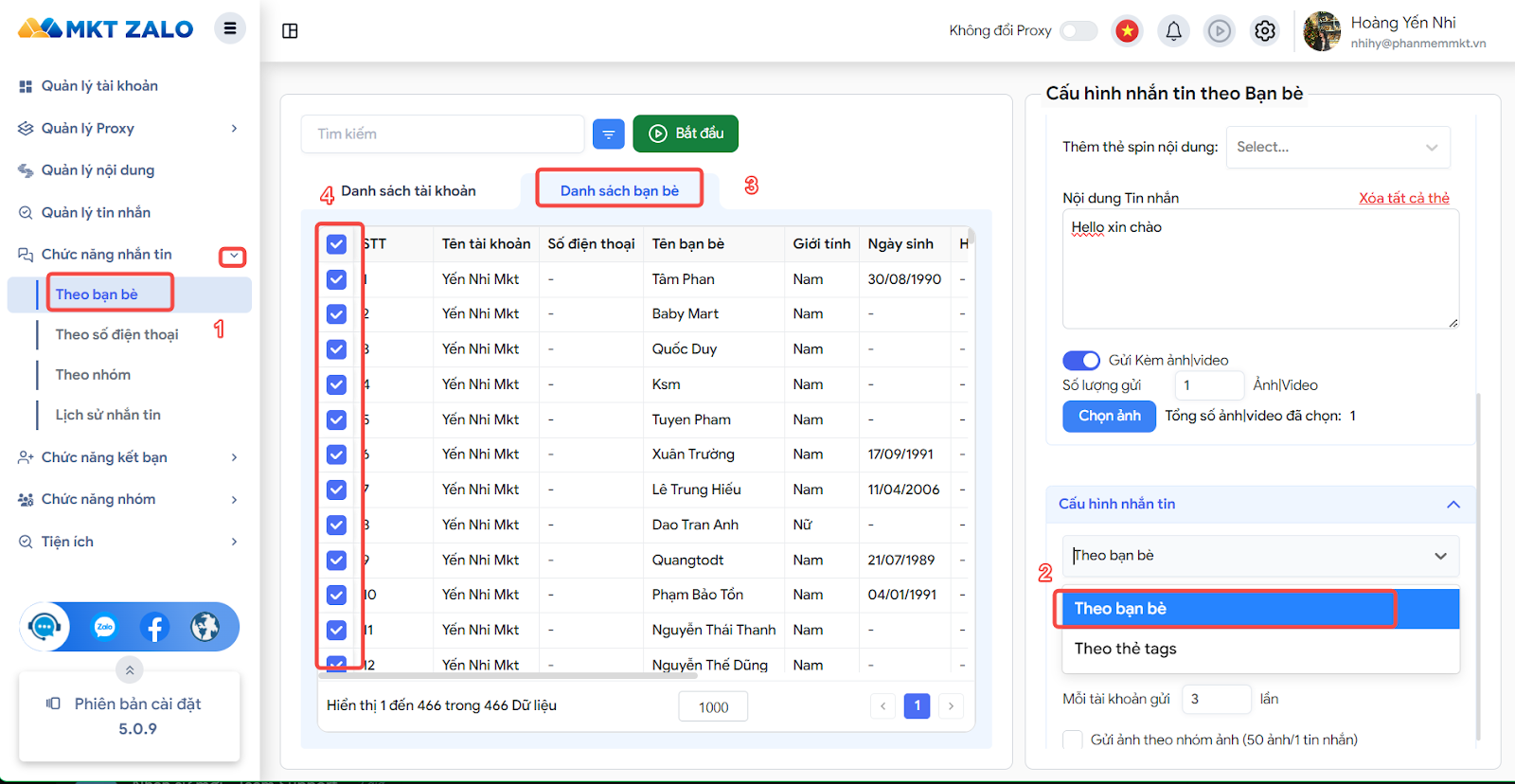1515x784 pixels.
Task: Open the Theo bạn bè combo box
Action: click(x=1260, y=556)
